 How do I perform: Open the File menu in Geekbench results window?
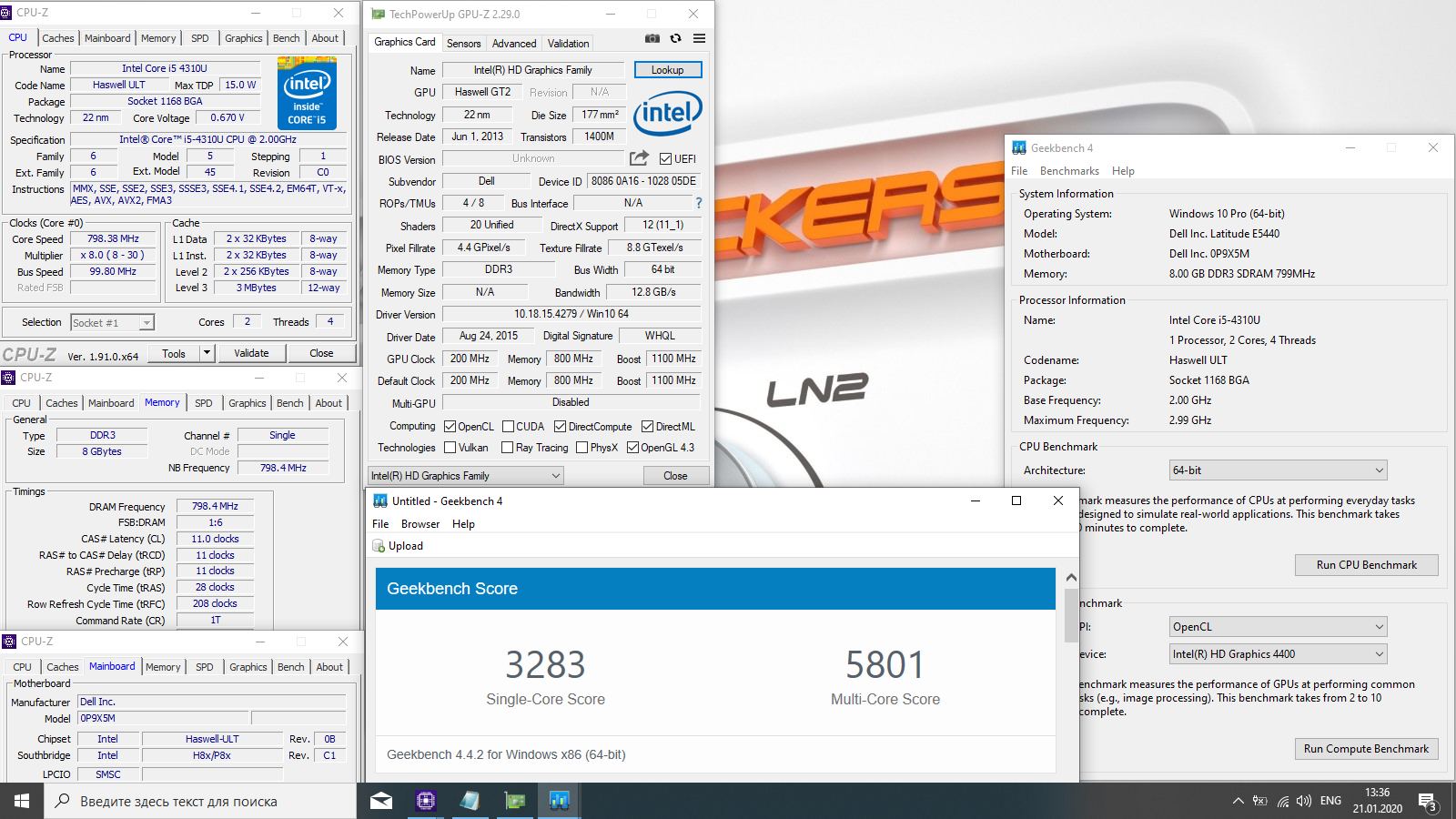[380, 524]
